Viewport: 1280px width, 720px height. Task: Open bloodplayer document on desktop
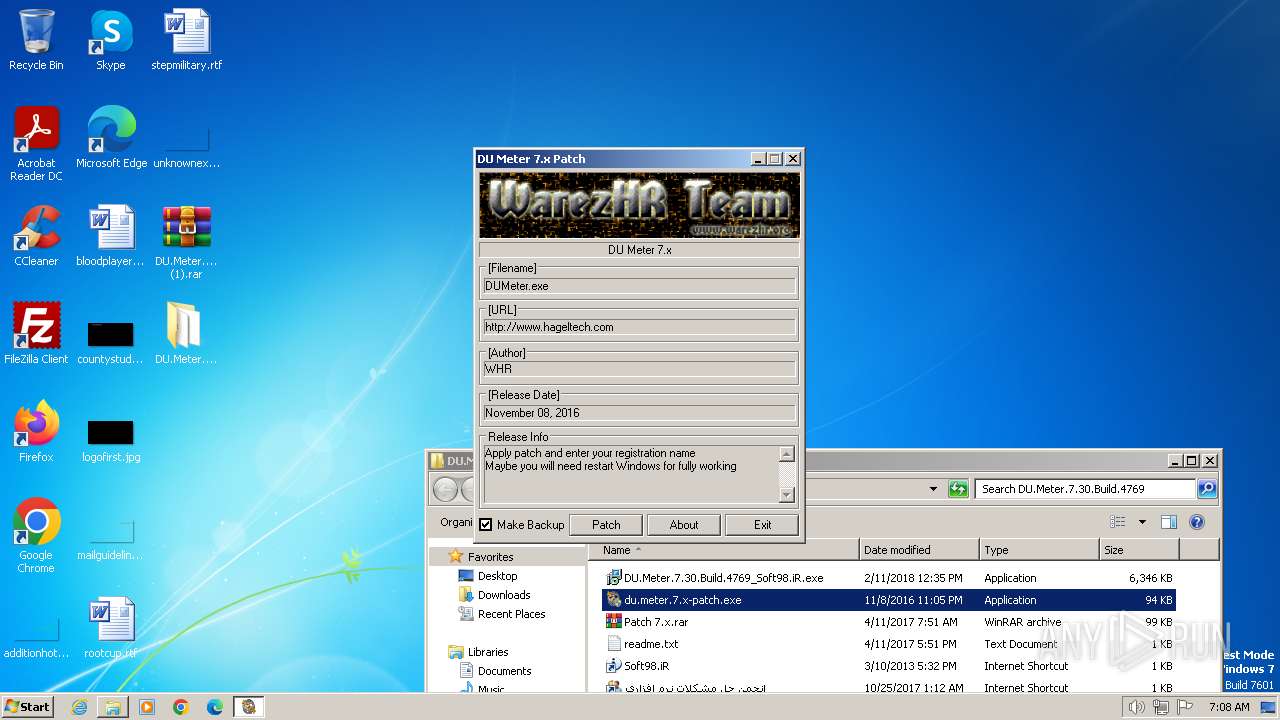click(111, 235)
